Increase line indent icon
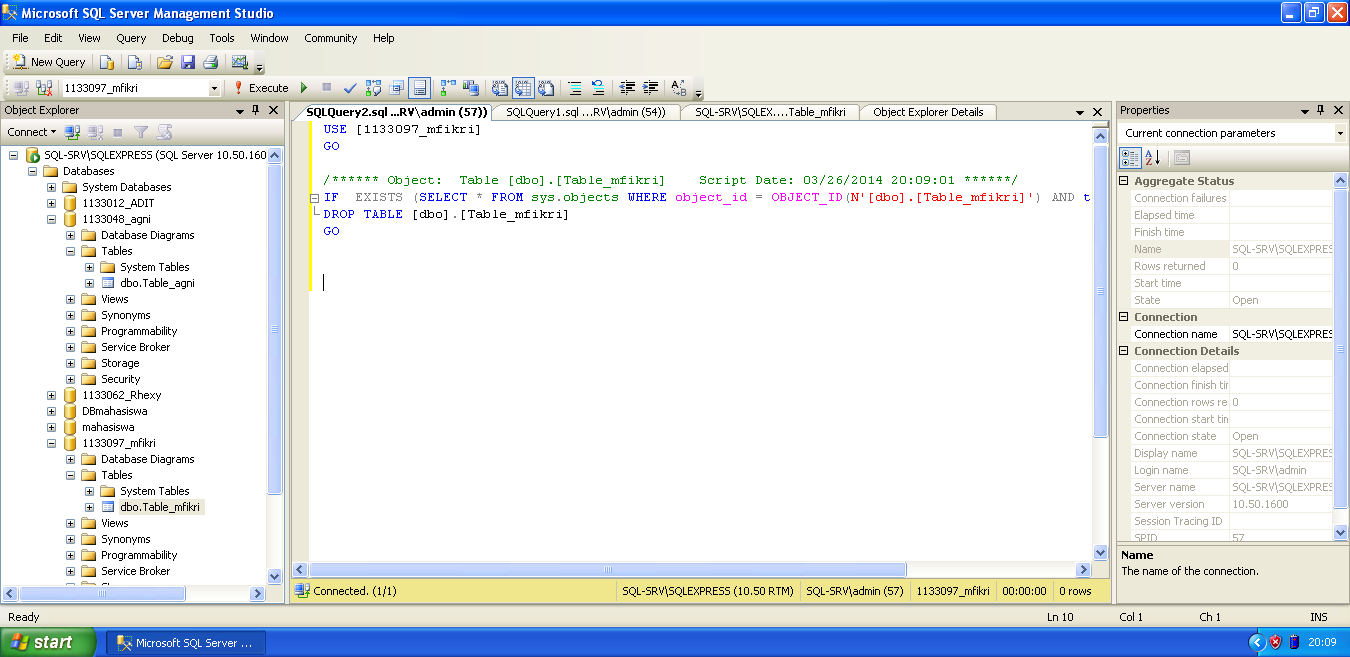The height and width of the screenshot is (657, 1350). click(650, 88)
